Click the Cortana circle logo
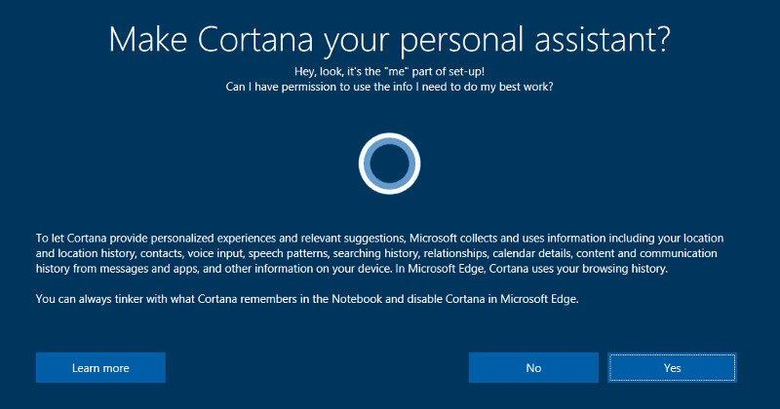This screenshot has width=780, height=409. [390, 163]
